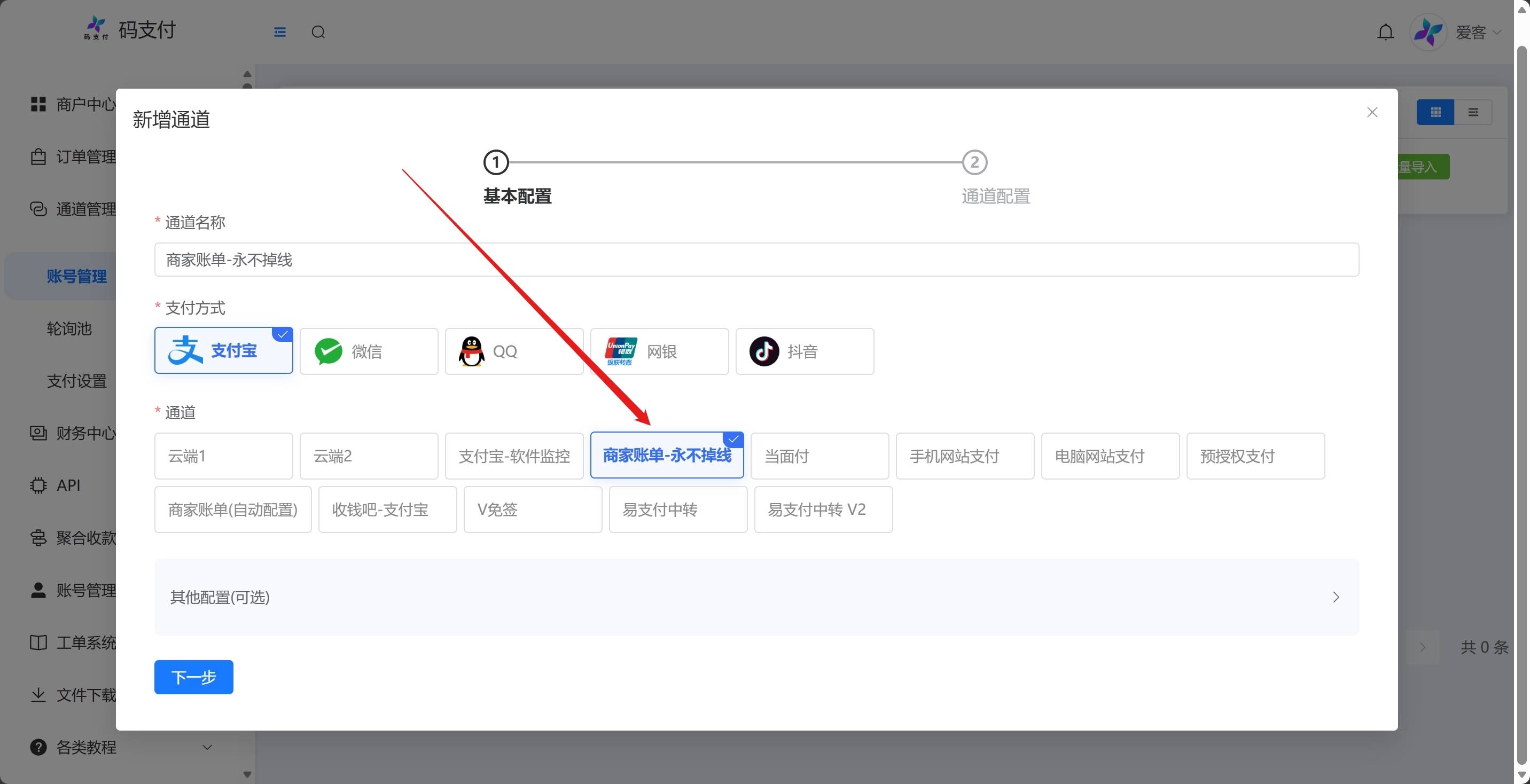Image resolution: width=1530 pixels, height=784 pixels.
Task: Select 微信 payment method
Action: coord(369,351)
